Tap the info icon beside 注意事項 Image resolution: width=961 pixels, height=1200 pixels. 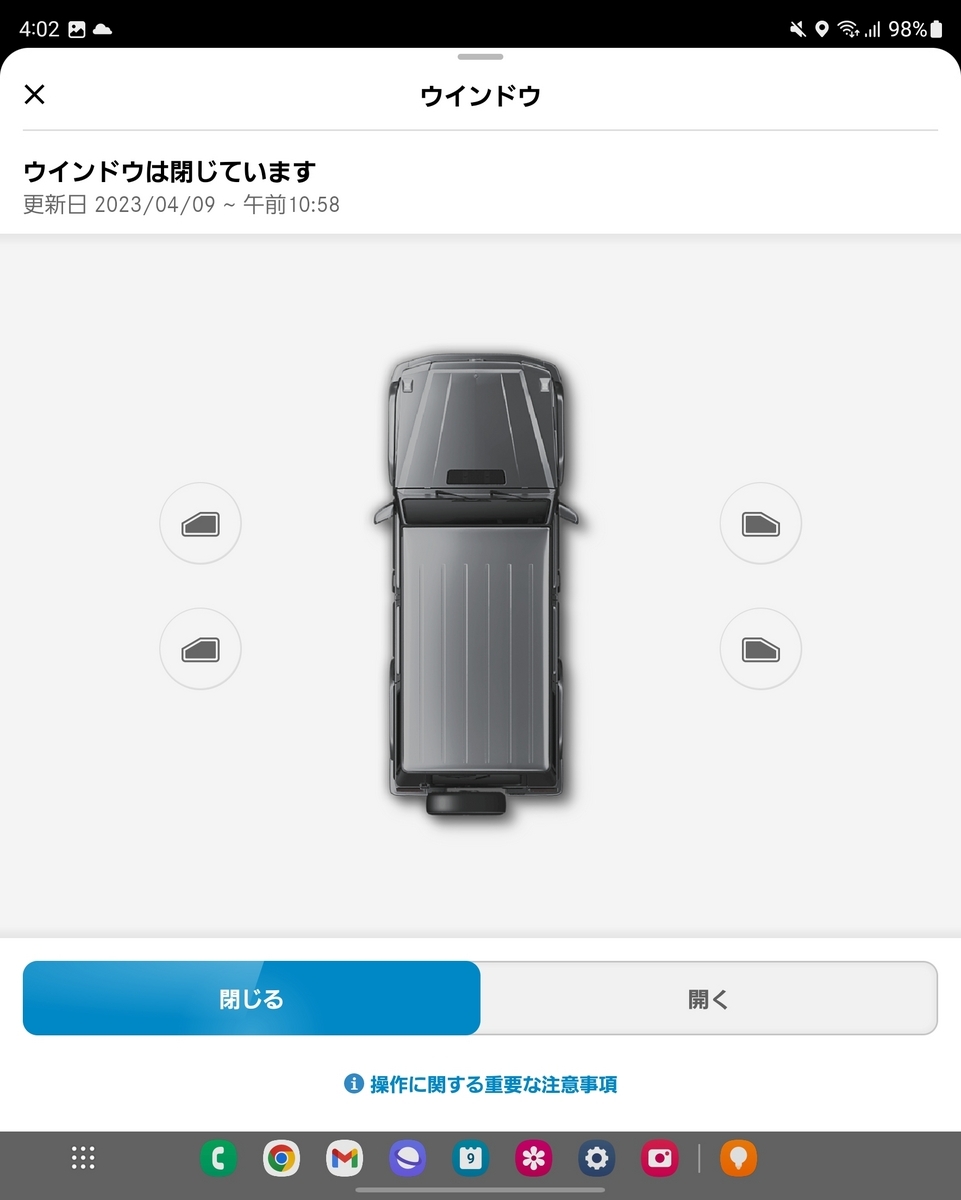(353, 1084)
